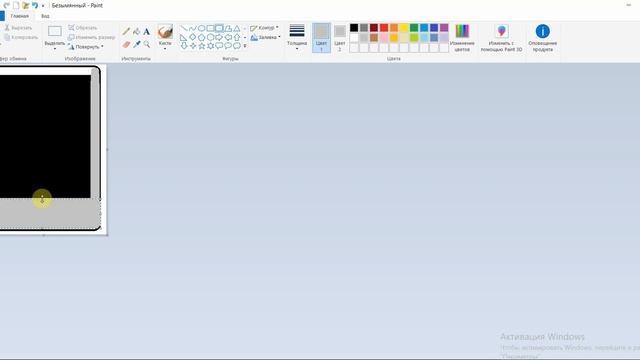Choose the straight Line shape

click(x=184, y=28)
